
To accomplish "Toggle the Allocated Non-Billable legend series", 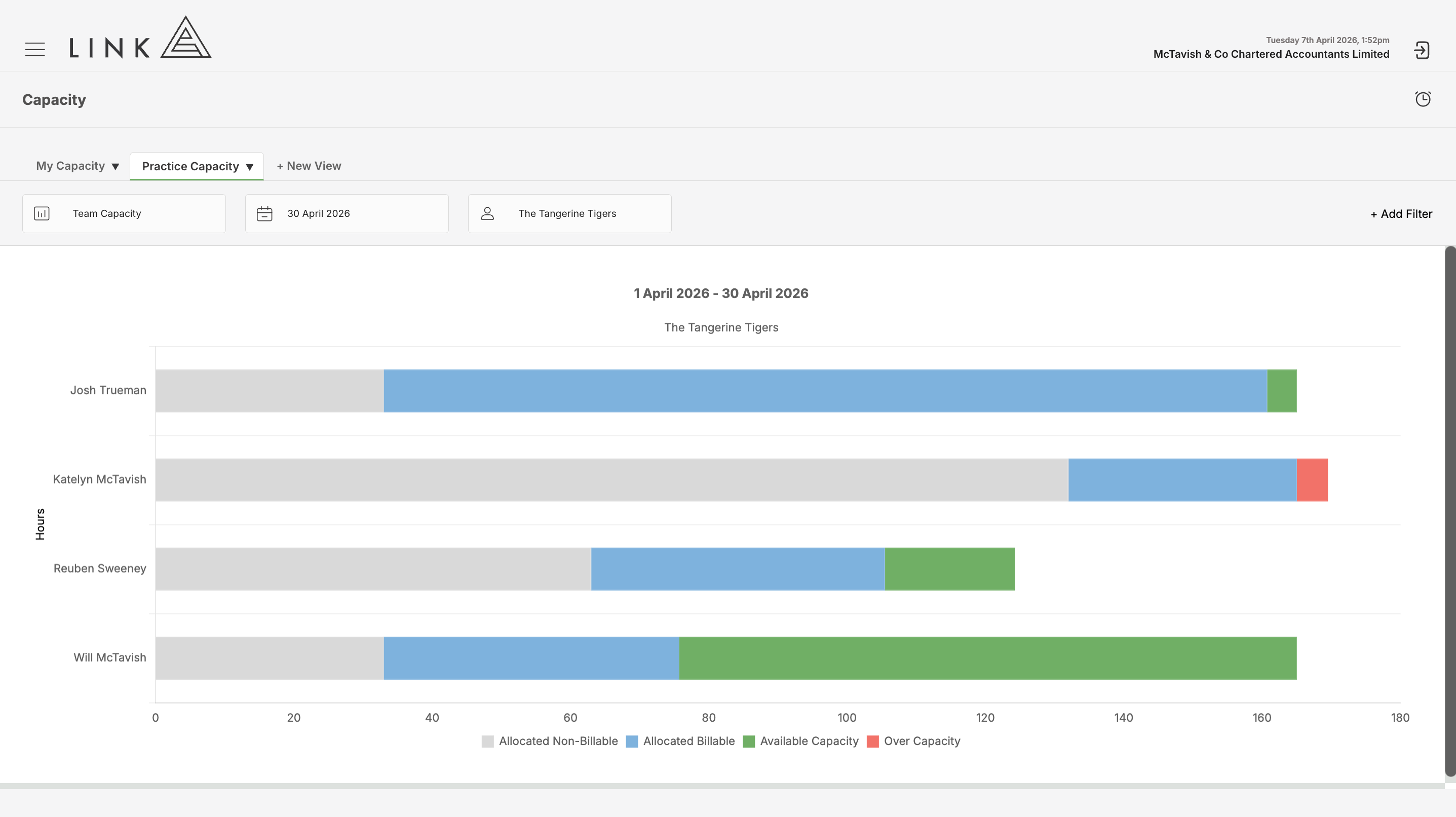I will [549, 741].
